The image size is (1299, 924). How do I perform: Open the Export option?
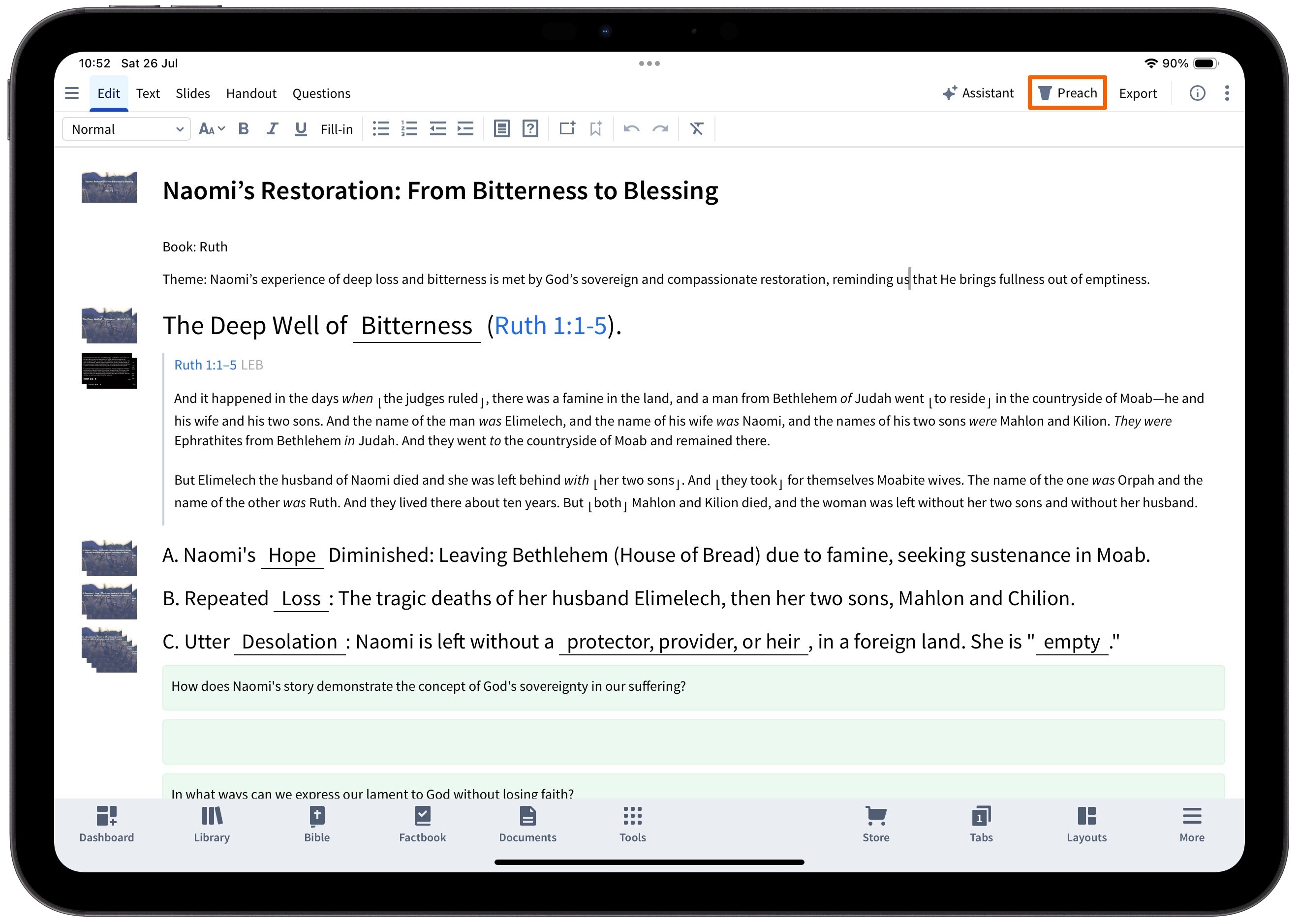click(1138, 93)
